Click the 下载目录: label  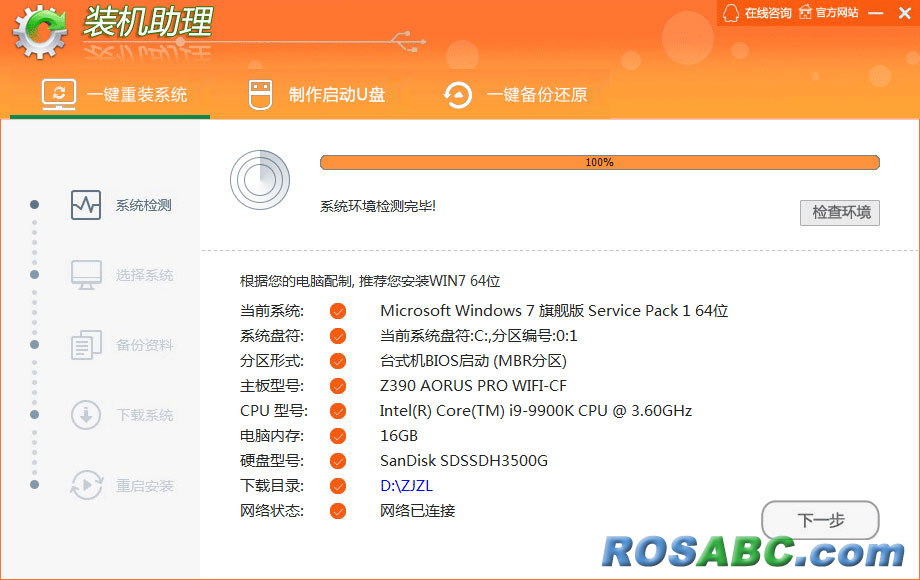pos(272,486)
